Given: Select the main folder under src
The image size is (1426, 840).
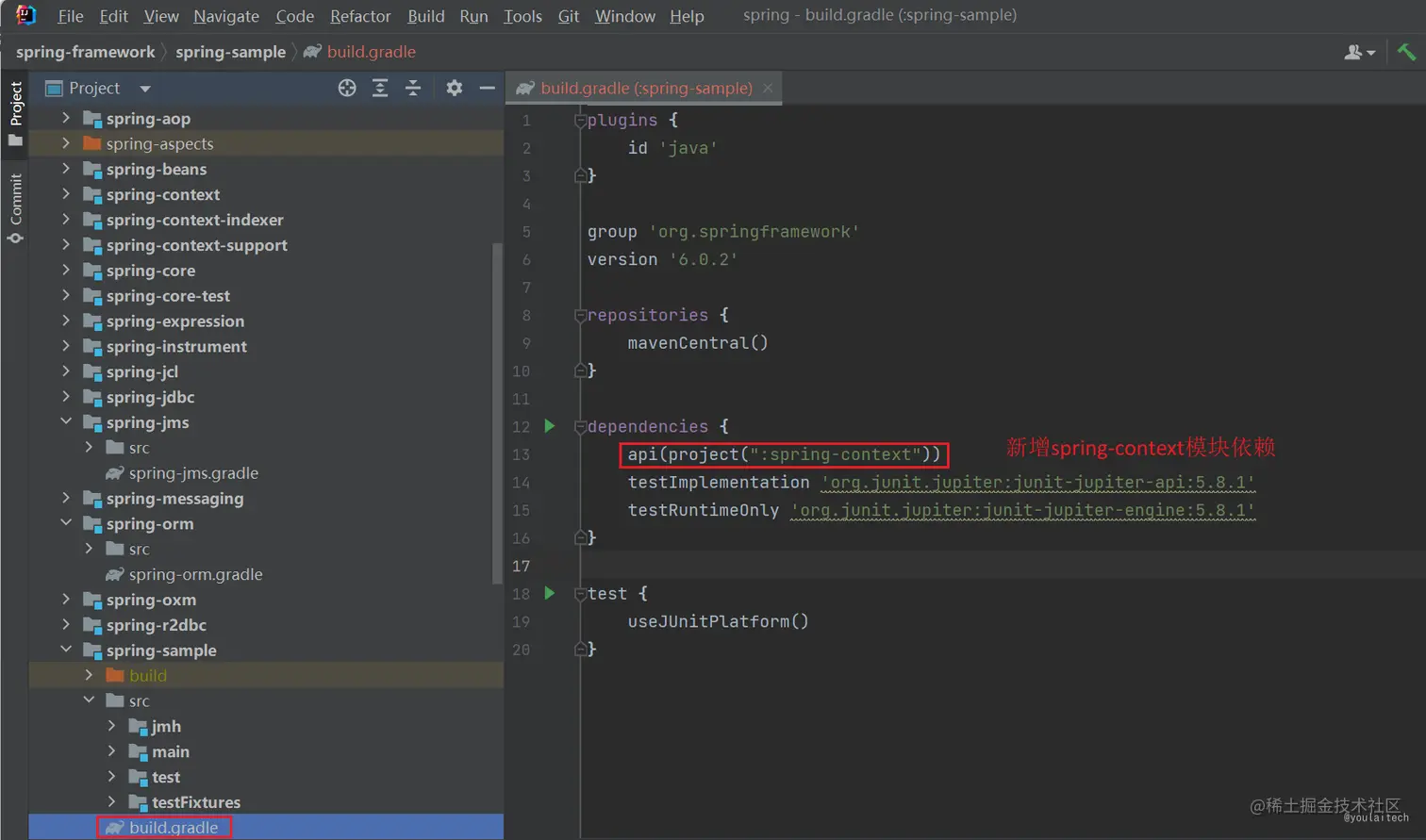Looking at the screenshot, I should (171, 751).
